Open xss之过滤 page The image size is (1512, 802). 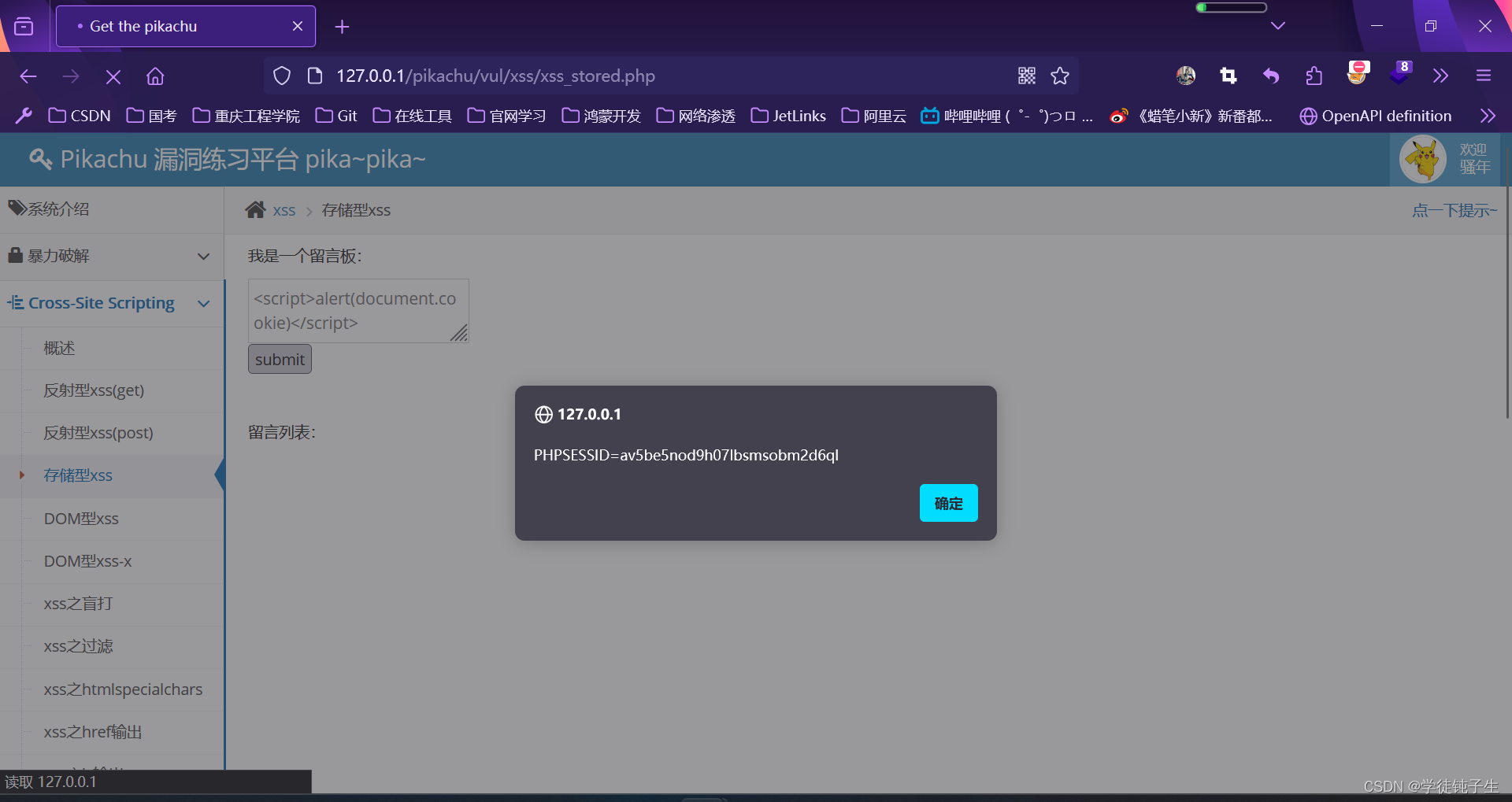[x=78, y=646]
